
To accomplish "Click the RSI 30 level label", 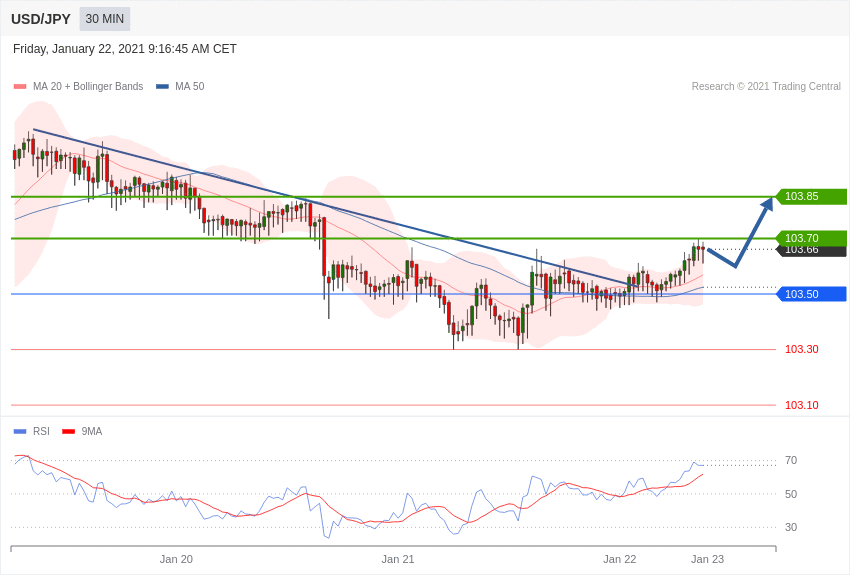I will pos(791,527).
